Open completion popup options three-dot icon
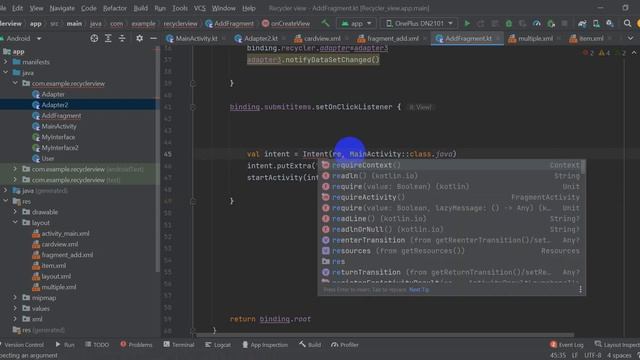 [580, 290]
